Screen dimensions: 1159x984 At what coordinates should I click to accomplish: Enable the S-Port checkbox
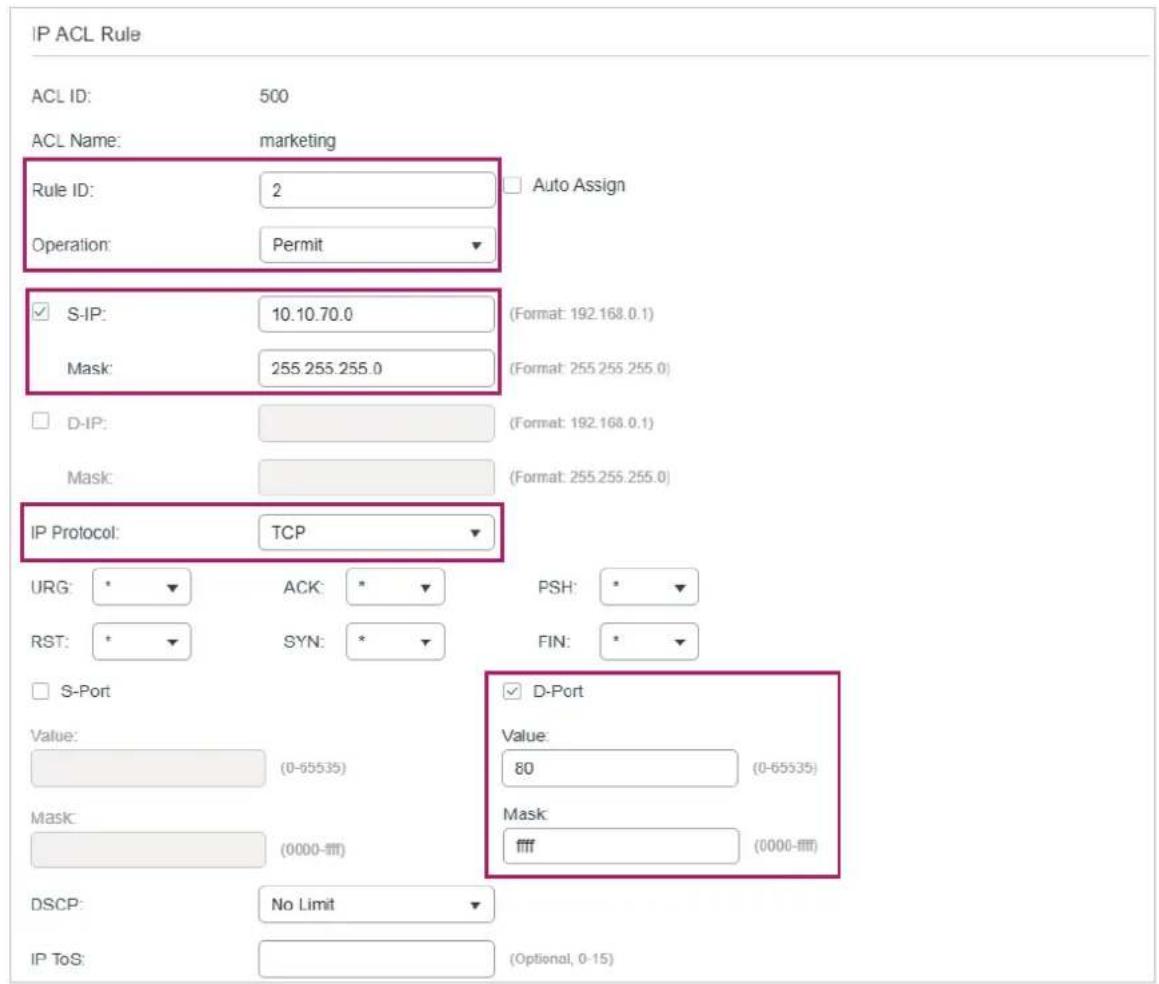pos(41,691)
